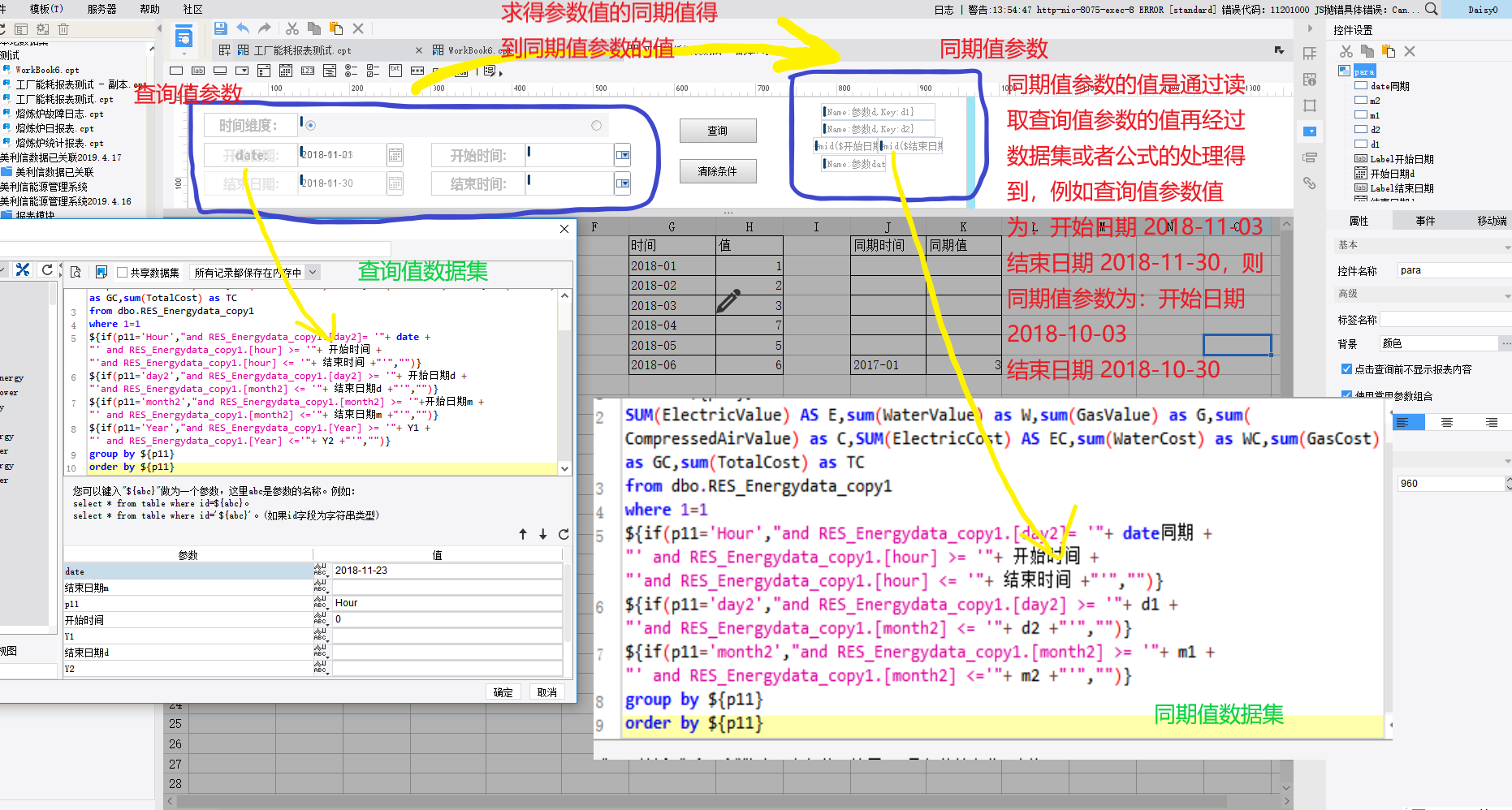Open the 服务器 menu

point(102,9)
